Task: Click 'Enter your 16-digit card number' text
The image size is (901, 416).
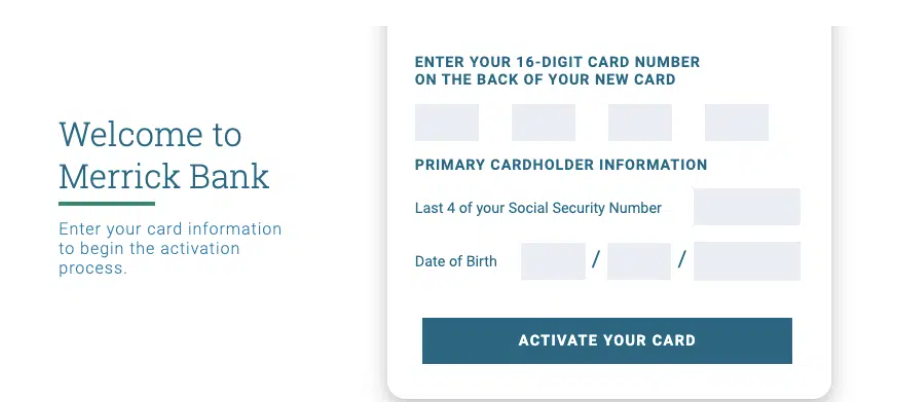Action: point(557,62)
